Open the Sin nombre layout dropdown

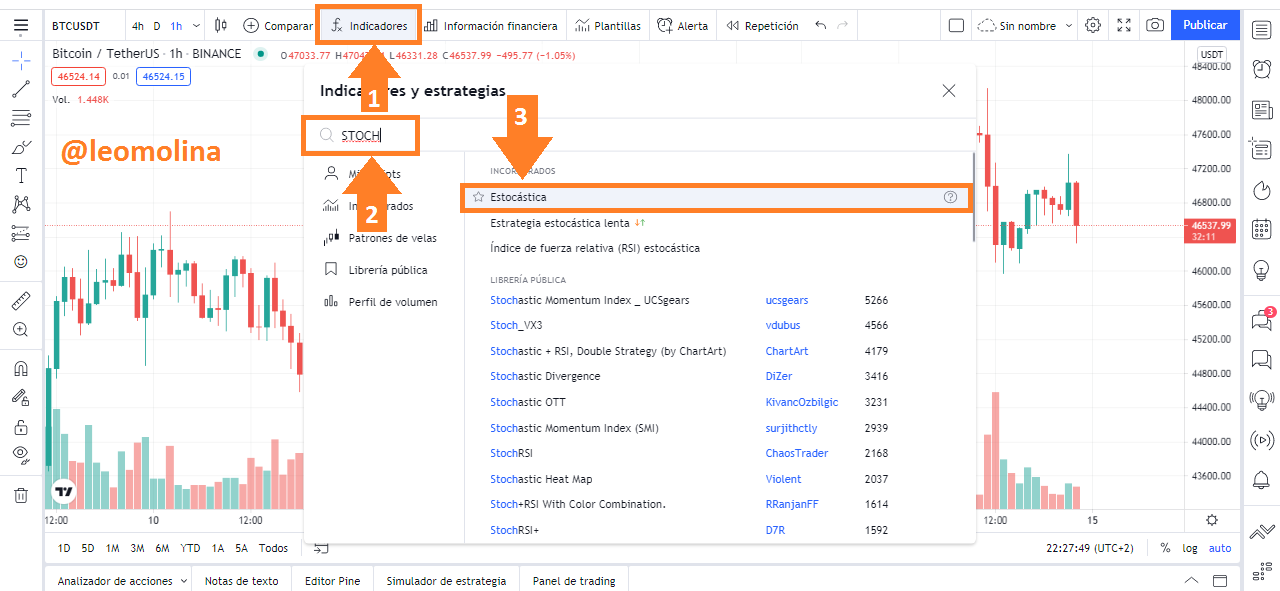1025,25
